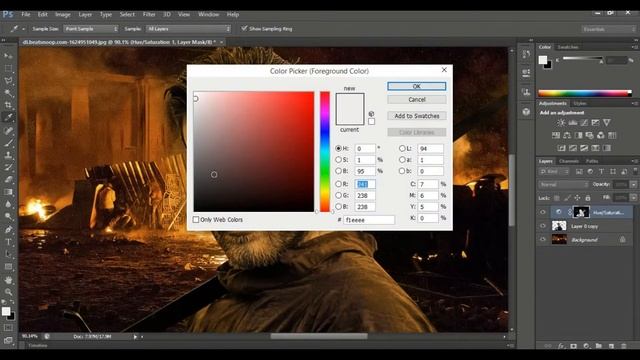Open the Eyedropper tool preset picker arrow
This screenshot has height=360, width=640.
click(x=23, y=29)
